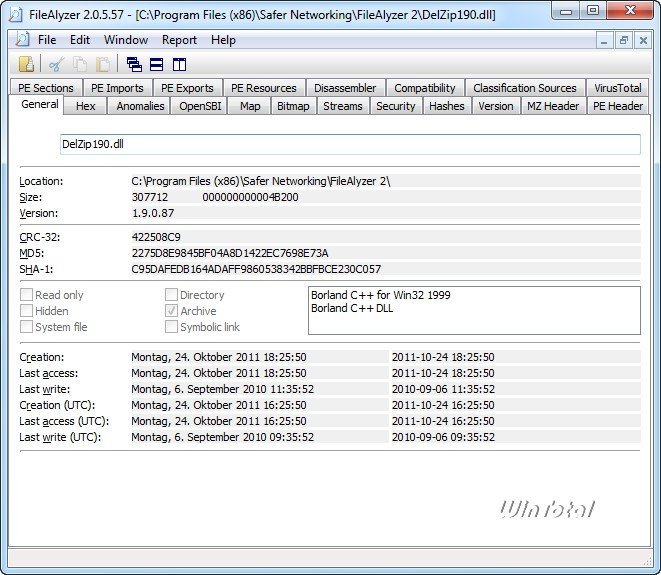Viewport: 661px width, 575px height.
Task: Switch to the Streams tab
Action: [343, 106]
